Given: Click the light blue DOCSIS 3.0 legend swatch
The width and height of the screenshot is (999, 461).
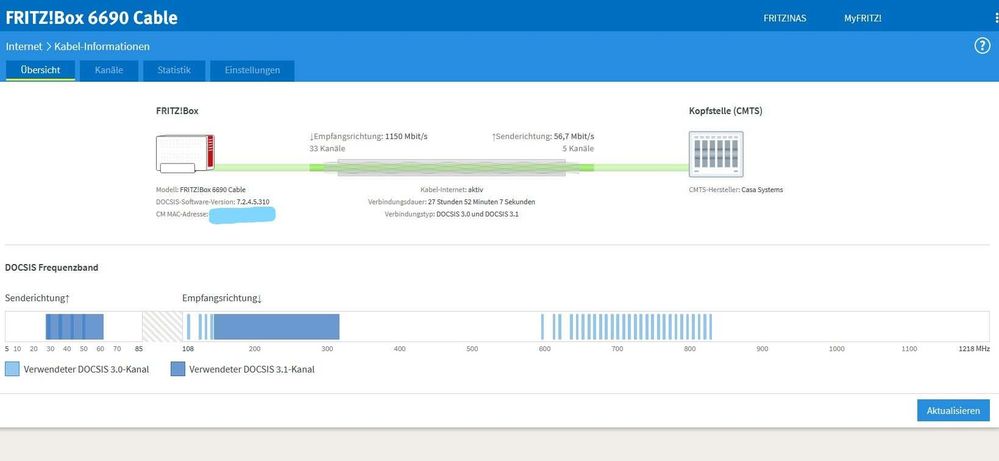Looking at the screenshot, I should pyautogui.click(x=12, y=369).
